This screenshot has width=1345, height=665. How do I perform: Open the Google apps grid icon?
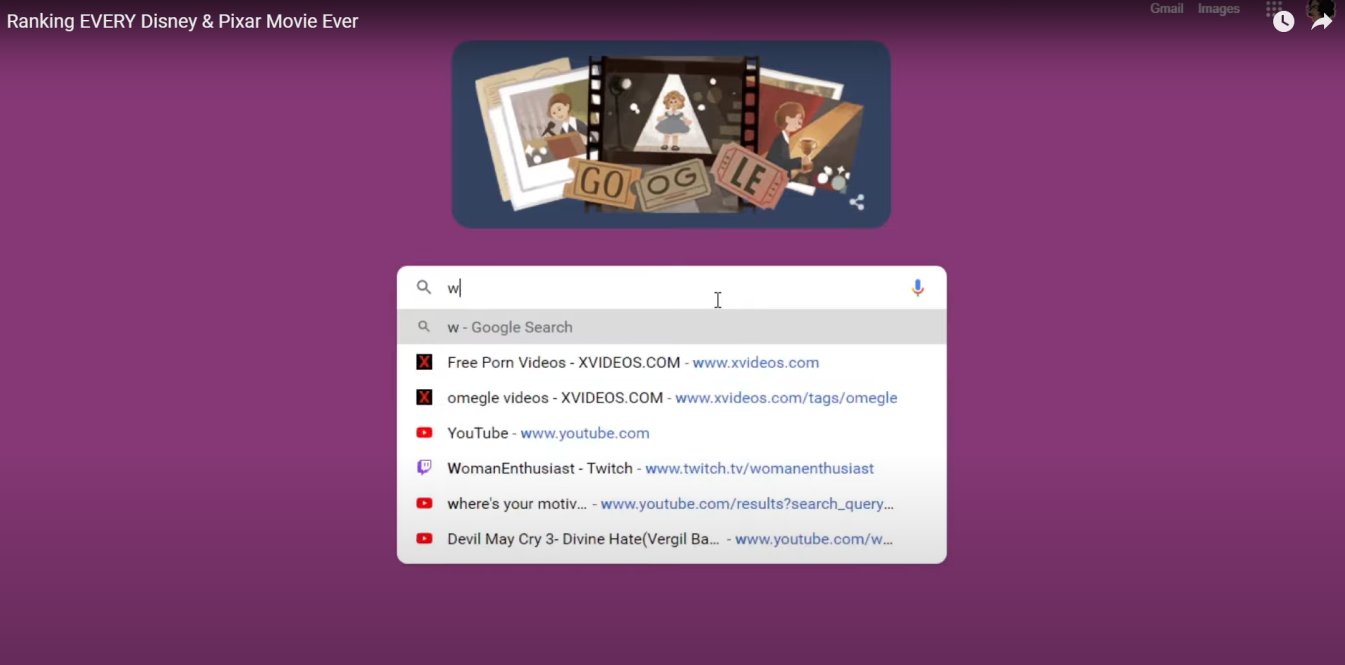(x=1273, y=8)
